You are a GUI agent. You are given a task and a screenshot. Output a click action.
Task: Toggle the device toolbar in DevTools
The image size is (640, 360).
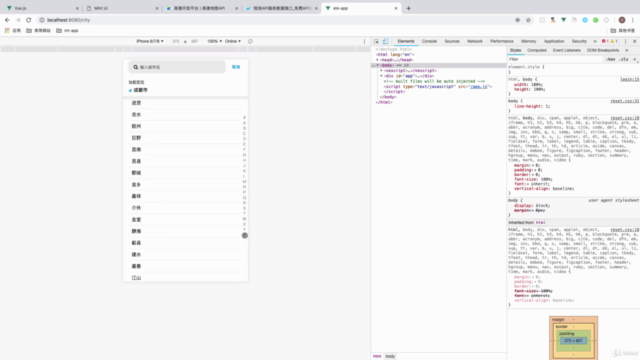[x=385, y=41]
